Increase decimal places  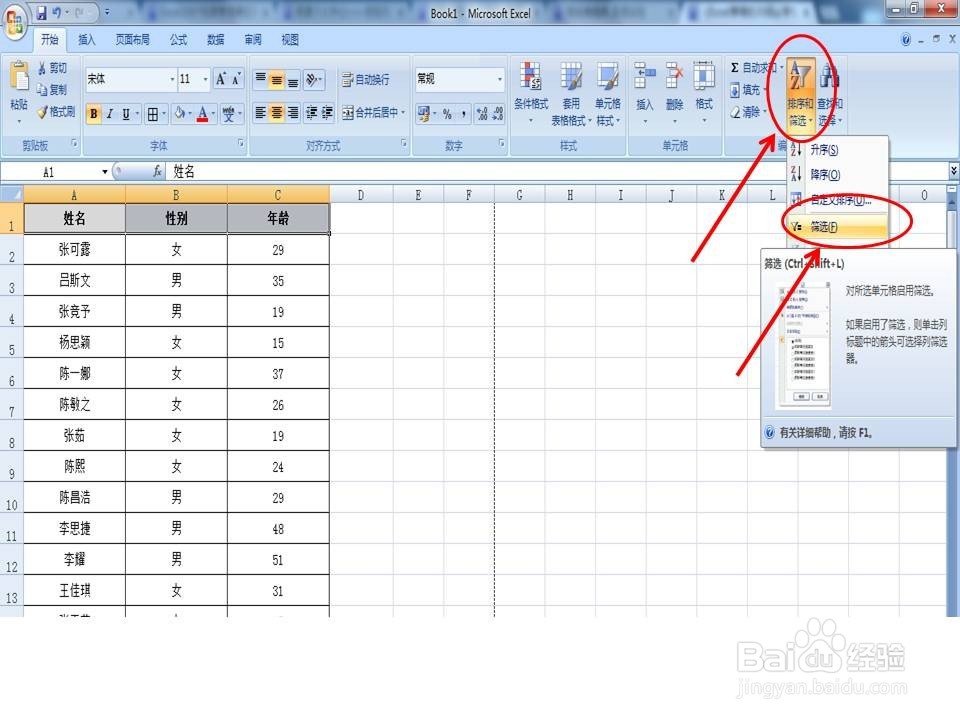click(482, 113)
